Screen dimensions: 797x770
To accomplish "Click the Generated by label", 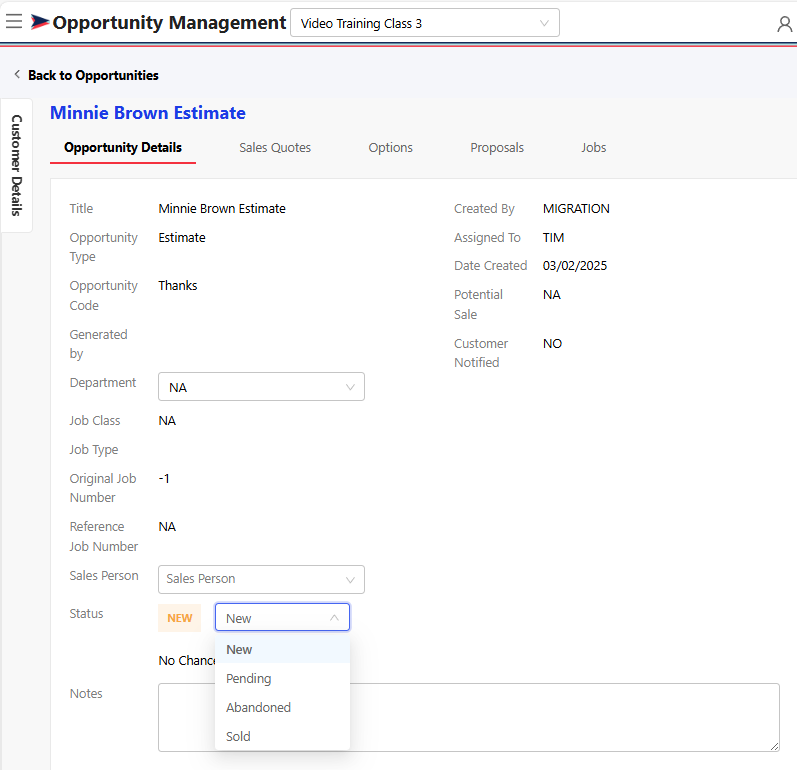I will coord(99,344).
